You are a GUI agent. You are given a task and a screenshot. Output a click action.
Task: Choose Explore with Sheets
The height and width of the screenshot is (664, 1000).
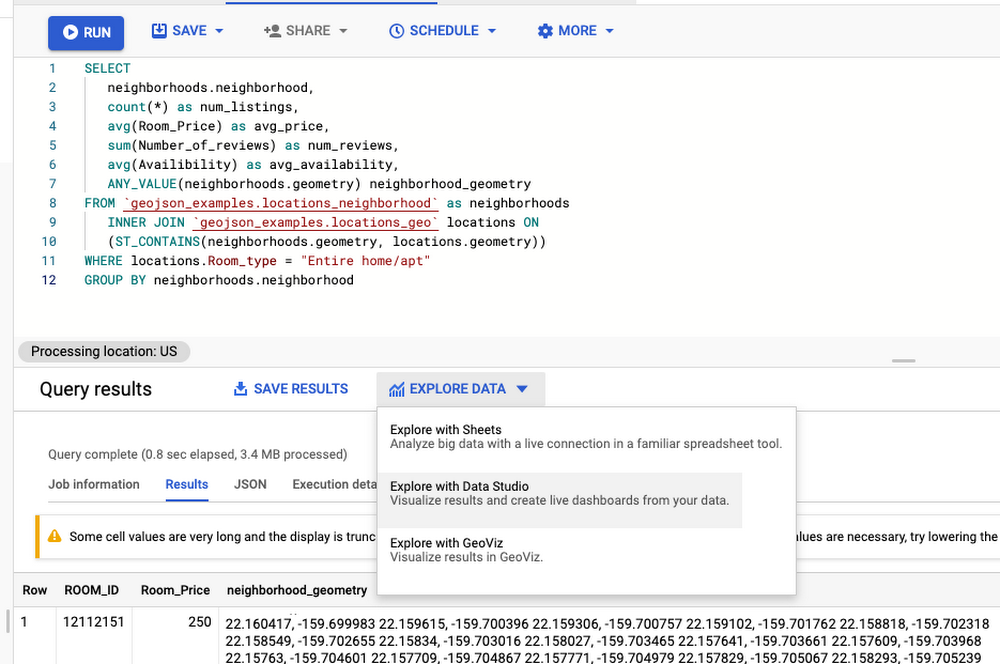(x=586, y=436)
